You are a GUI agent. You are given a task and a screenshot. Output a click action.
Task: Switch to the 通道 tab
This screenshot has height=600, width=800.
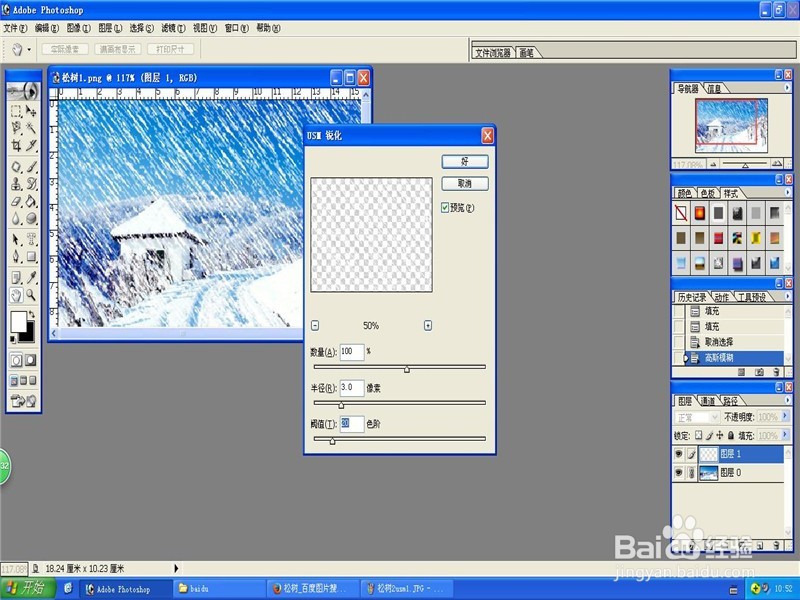[x=708, y=401]
